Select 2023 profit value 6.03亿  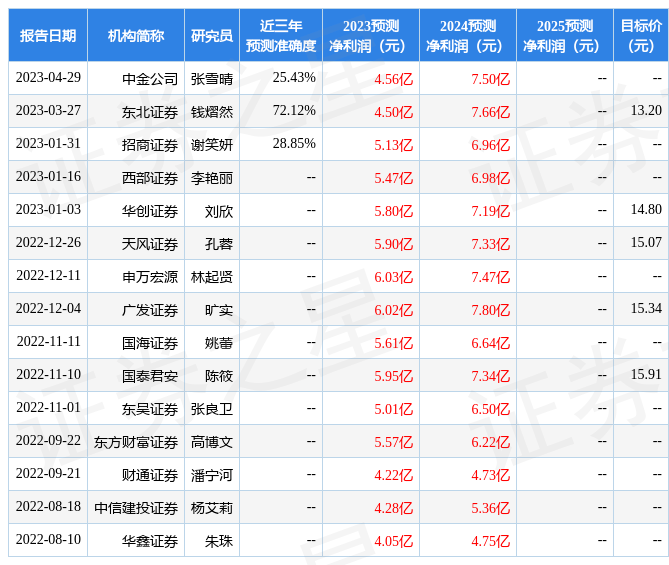[x=393, y=277]
